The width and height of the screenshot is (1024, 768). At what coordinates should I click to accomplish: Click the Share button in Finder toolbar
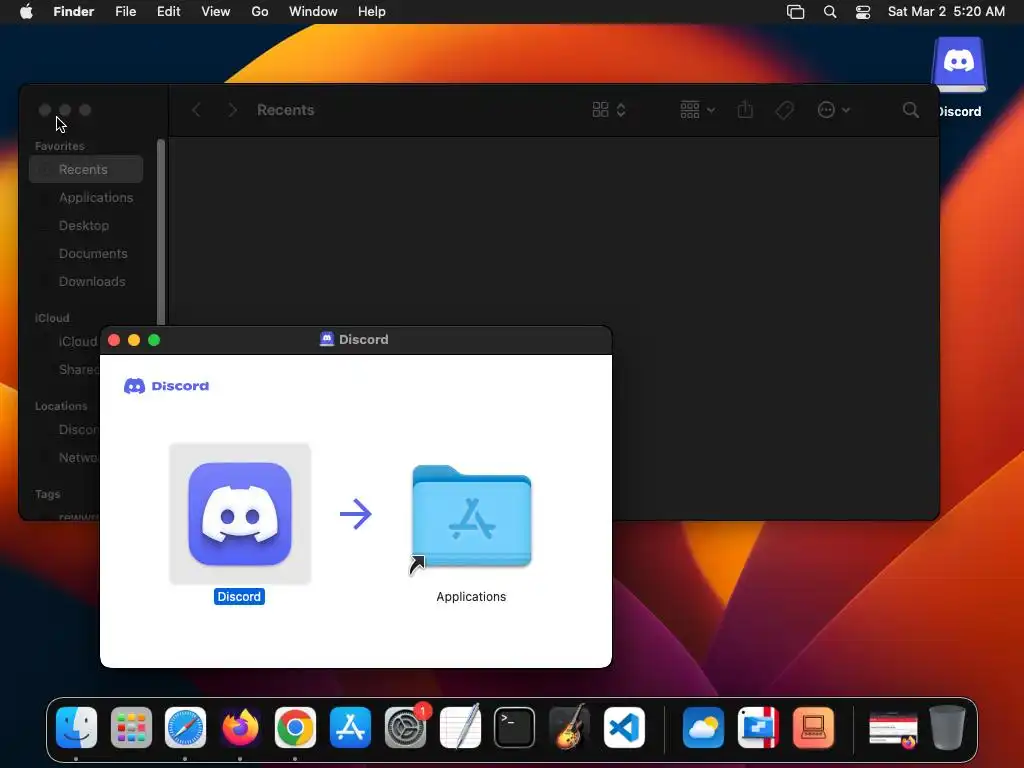click(x=745, y=110)
